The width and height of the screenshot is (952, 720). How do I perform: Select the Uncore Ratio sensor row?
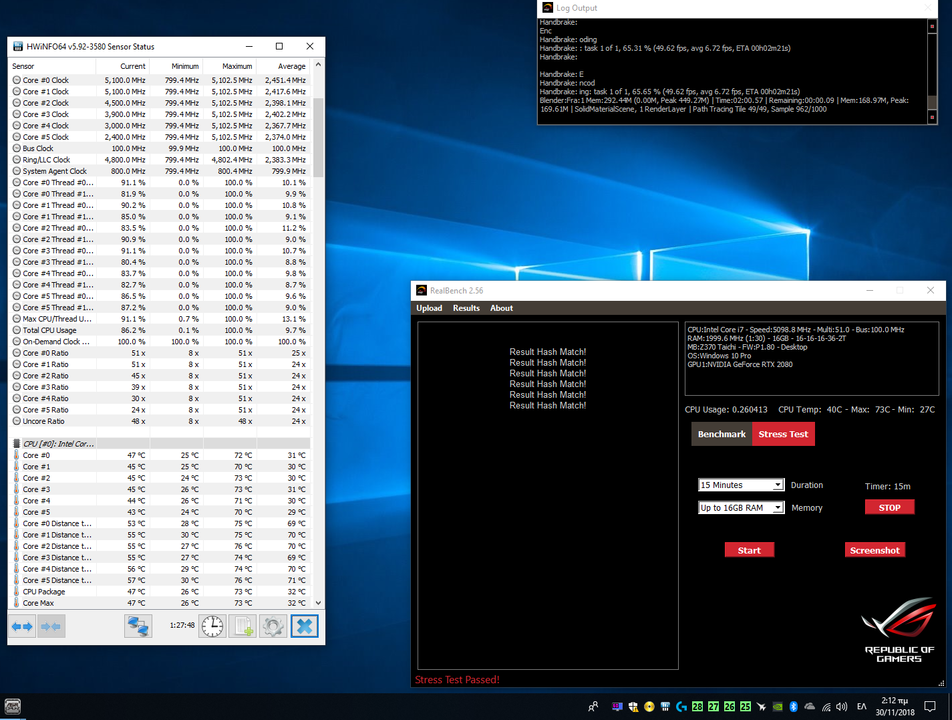pos(160,421)
